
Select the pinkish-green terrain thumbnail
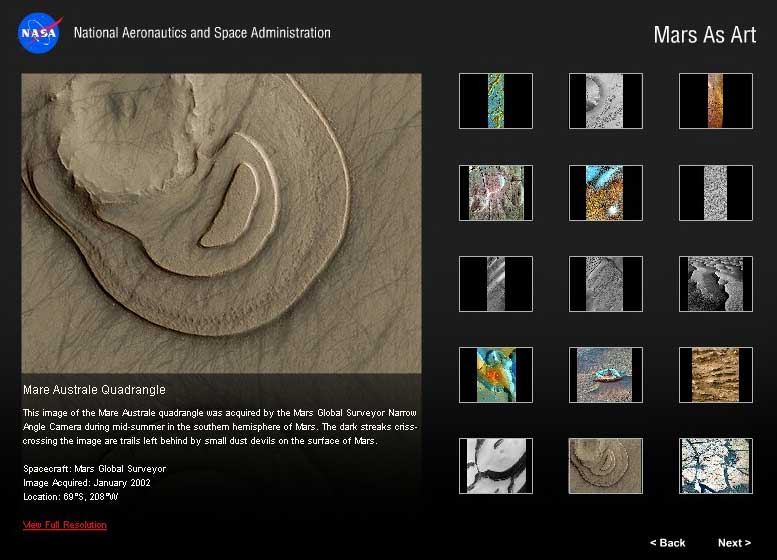point(496,193)
